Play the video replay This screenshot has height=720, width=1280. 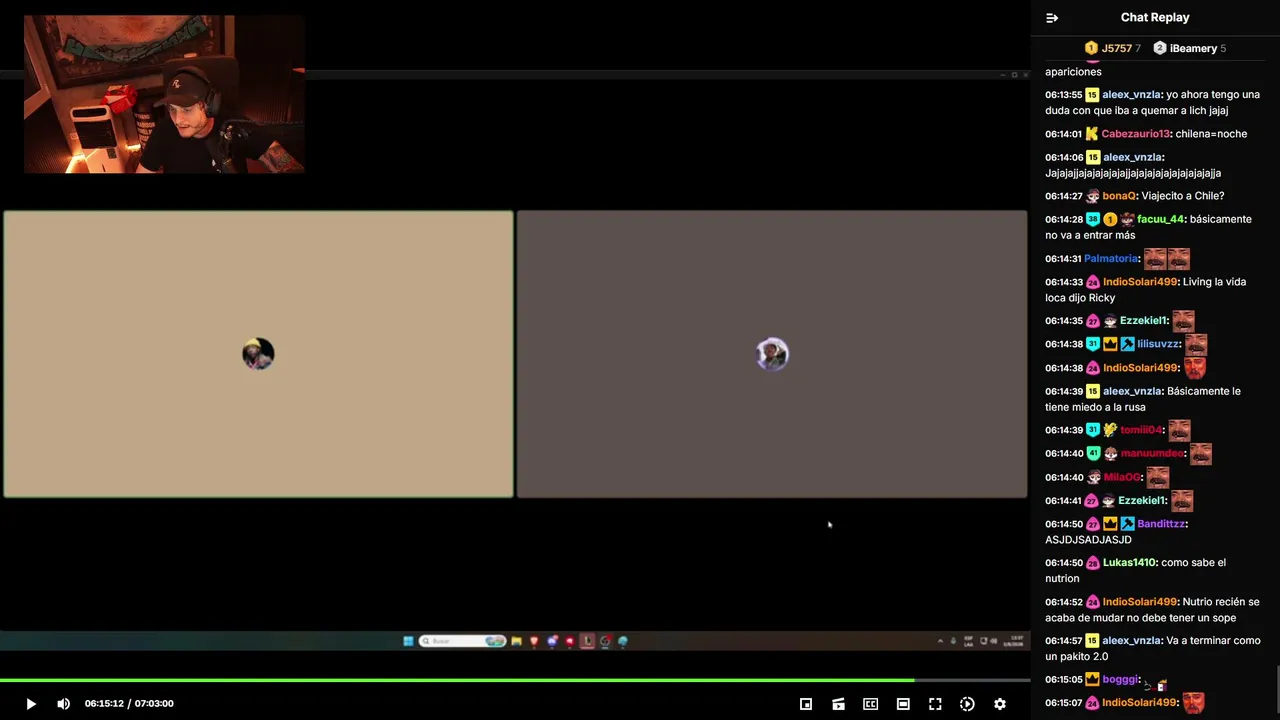pos(30,704)
